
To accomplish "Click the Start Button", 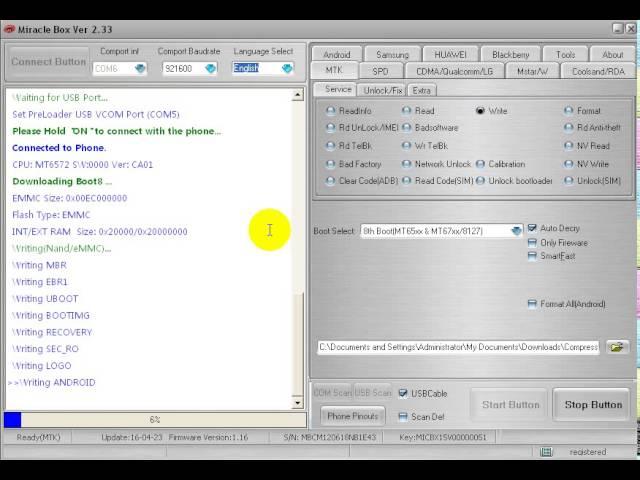I will [511, 404].
